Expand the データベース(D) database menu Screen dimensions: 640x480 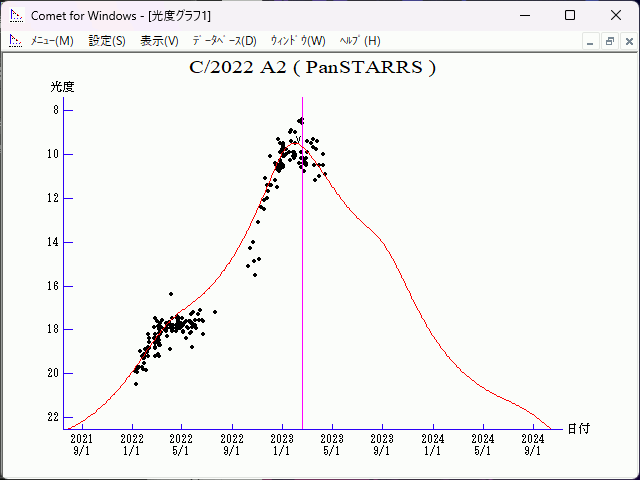tap(224, 41)
